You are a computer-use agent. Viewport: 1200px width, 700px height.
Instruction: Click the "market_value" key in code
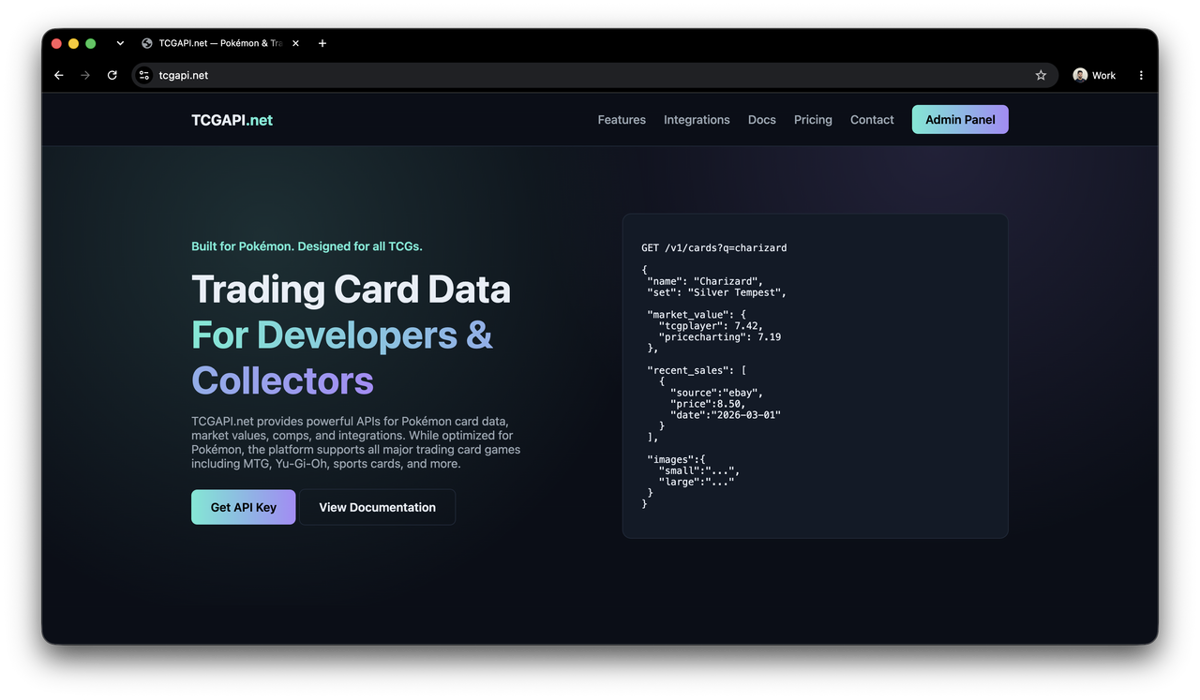(687, 315)
